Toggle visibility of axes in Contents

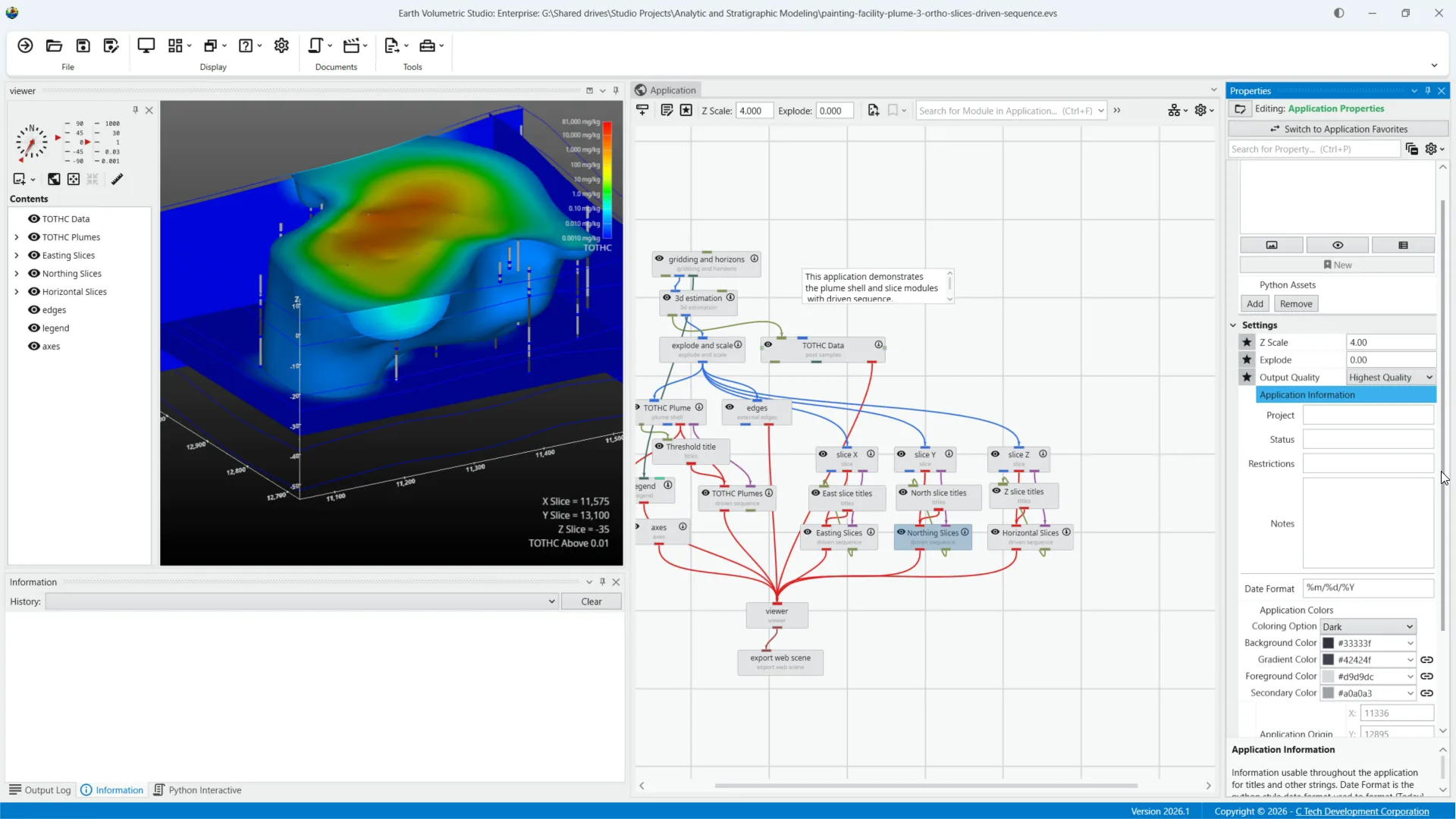pyautogui.click(x=34, y=346)
